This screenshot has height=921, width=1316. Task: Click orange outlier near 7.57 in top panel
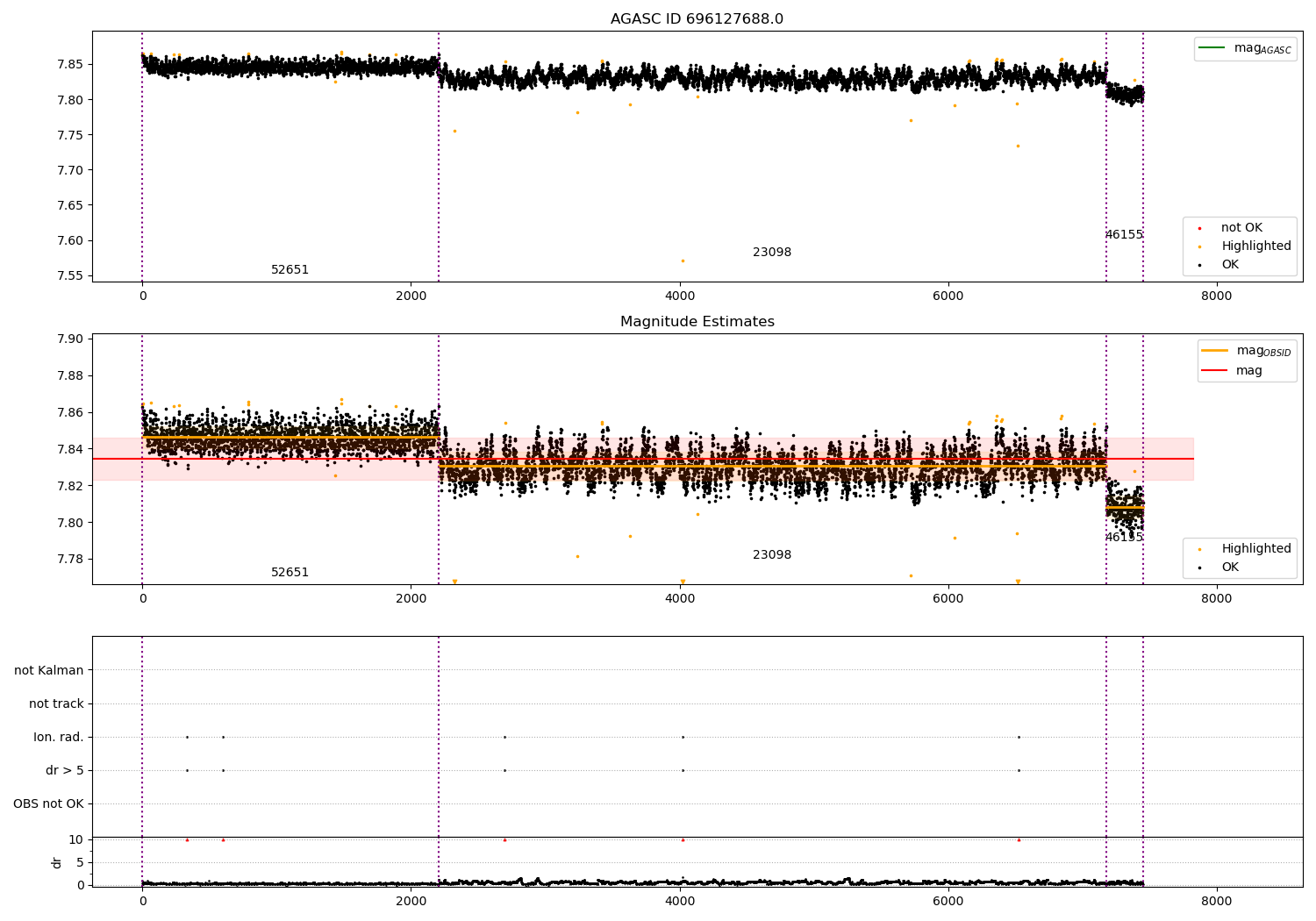[x=683, y=261]
